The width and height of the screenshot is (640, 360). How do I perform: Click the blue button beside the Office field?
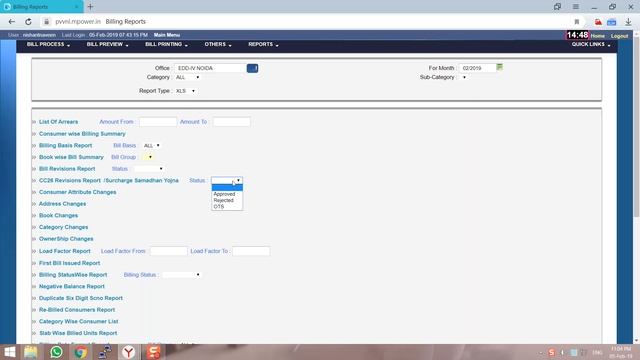252,68
